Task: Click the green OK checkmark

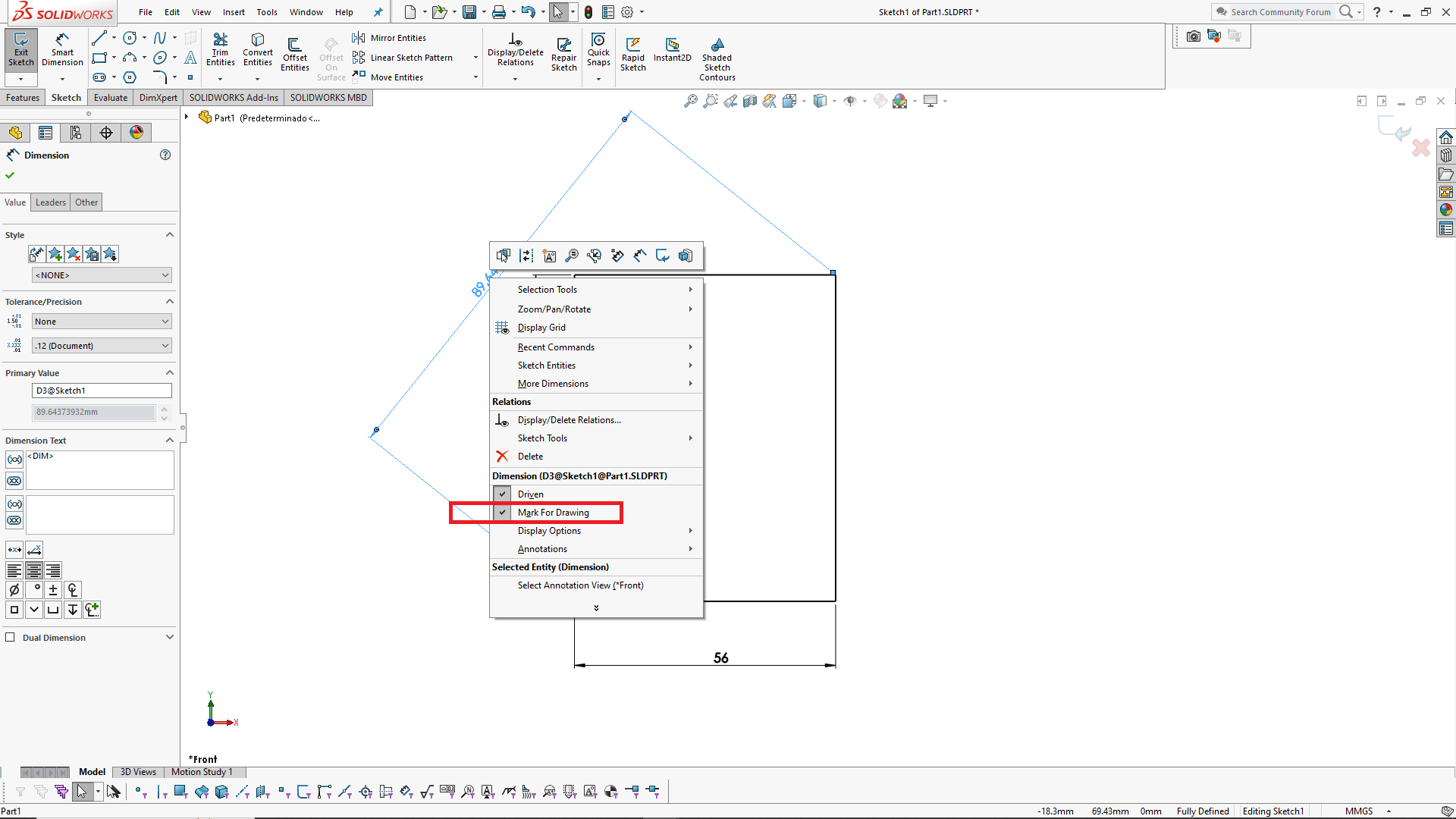Action: coord(10,175)
